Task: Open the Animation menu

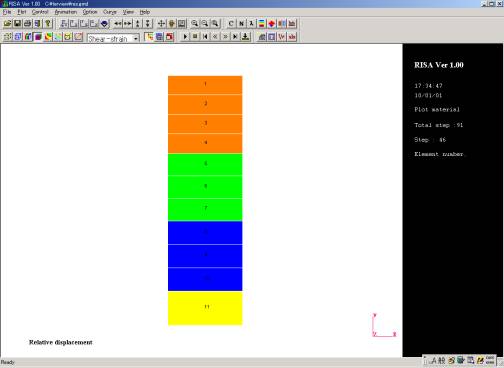Action: tap(66, 12)
